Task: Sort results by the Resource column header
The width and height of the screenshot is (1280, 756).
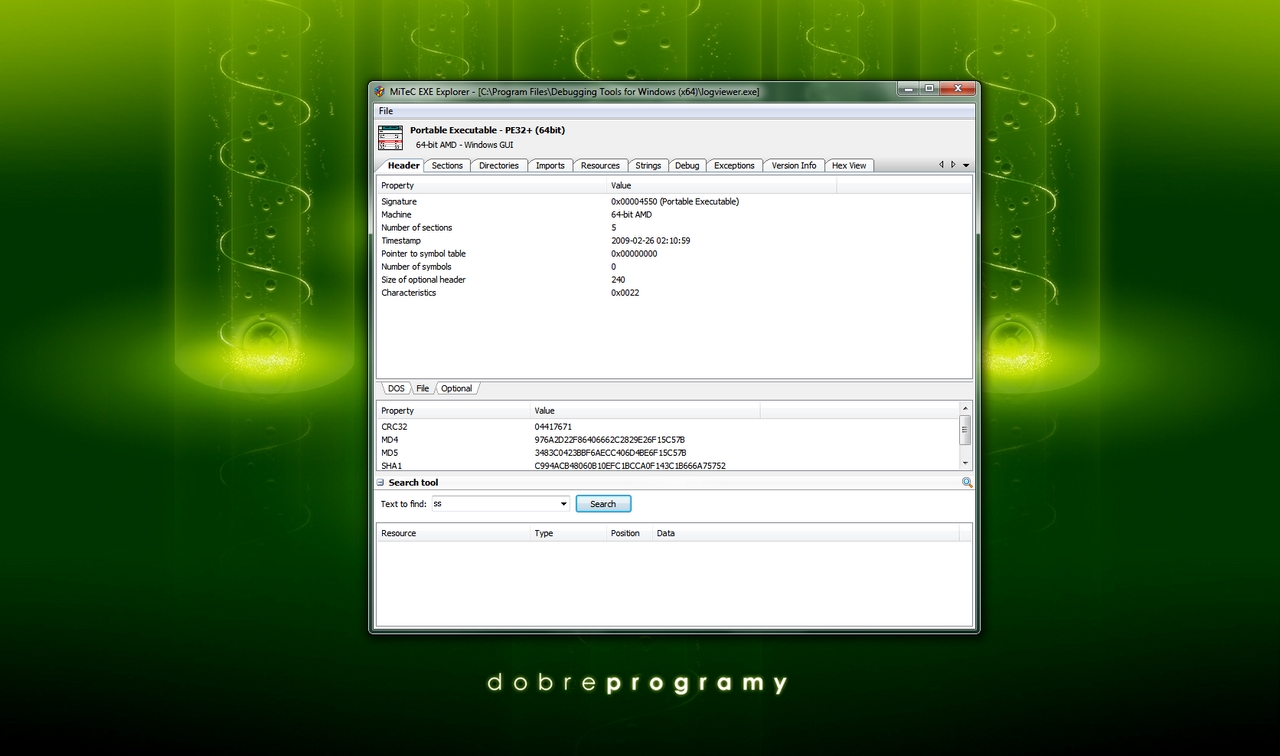Action: tap(453, 534)
